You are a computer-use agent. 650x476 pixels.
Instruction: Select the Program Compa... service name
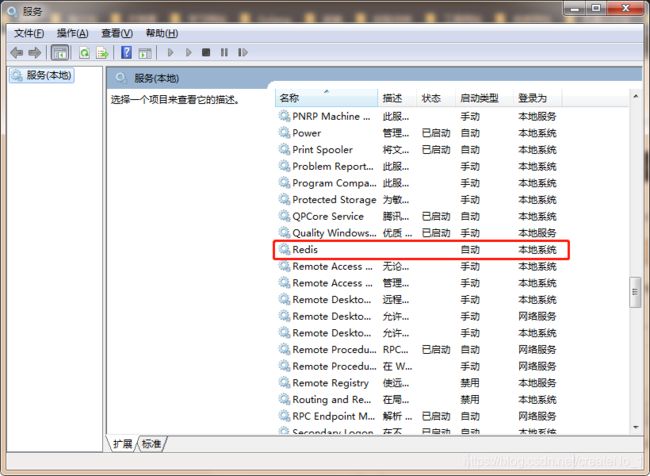pos(334,183)
